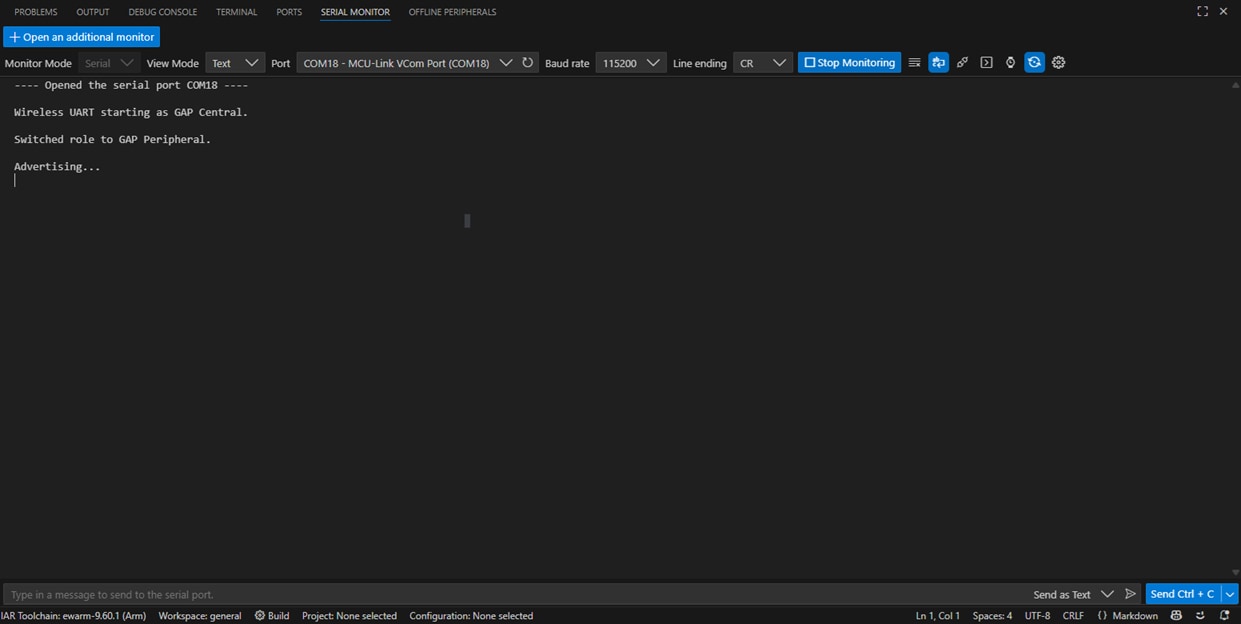Toggle hexdump view of serial output
Image resolution: width=1241 pixels, height=624 pixels.
click(x=962, y=62)
